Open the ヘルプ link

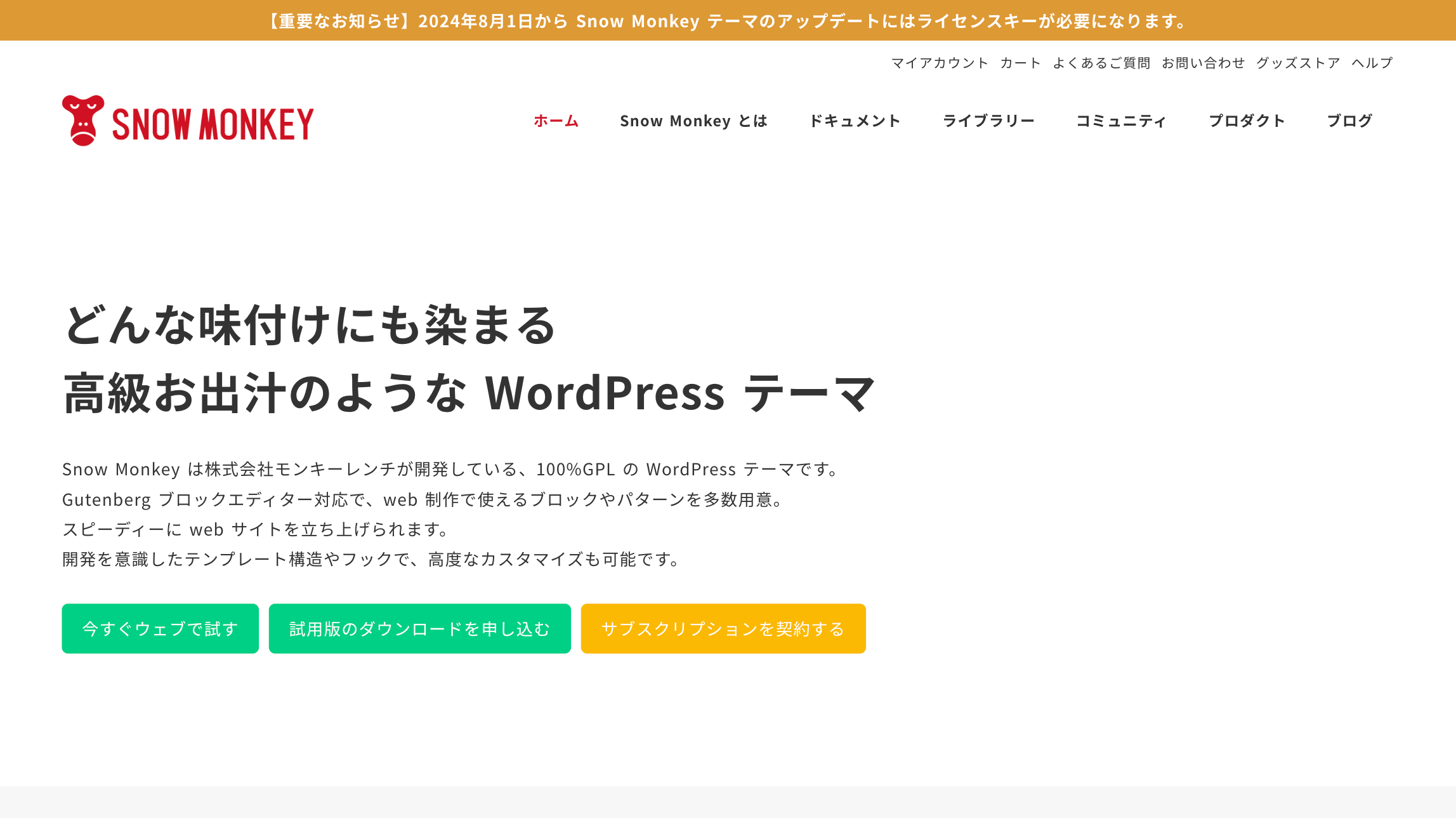coord(1372,63)
